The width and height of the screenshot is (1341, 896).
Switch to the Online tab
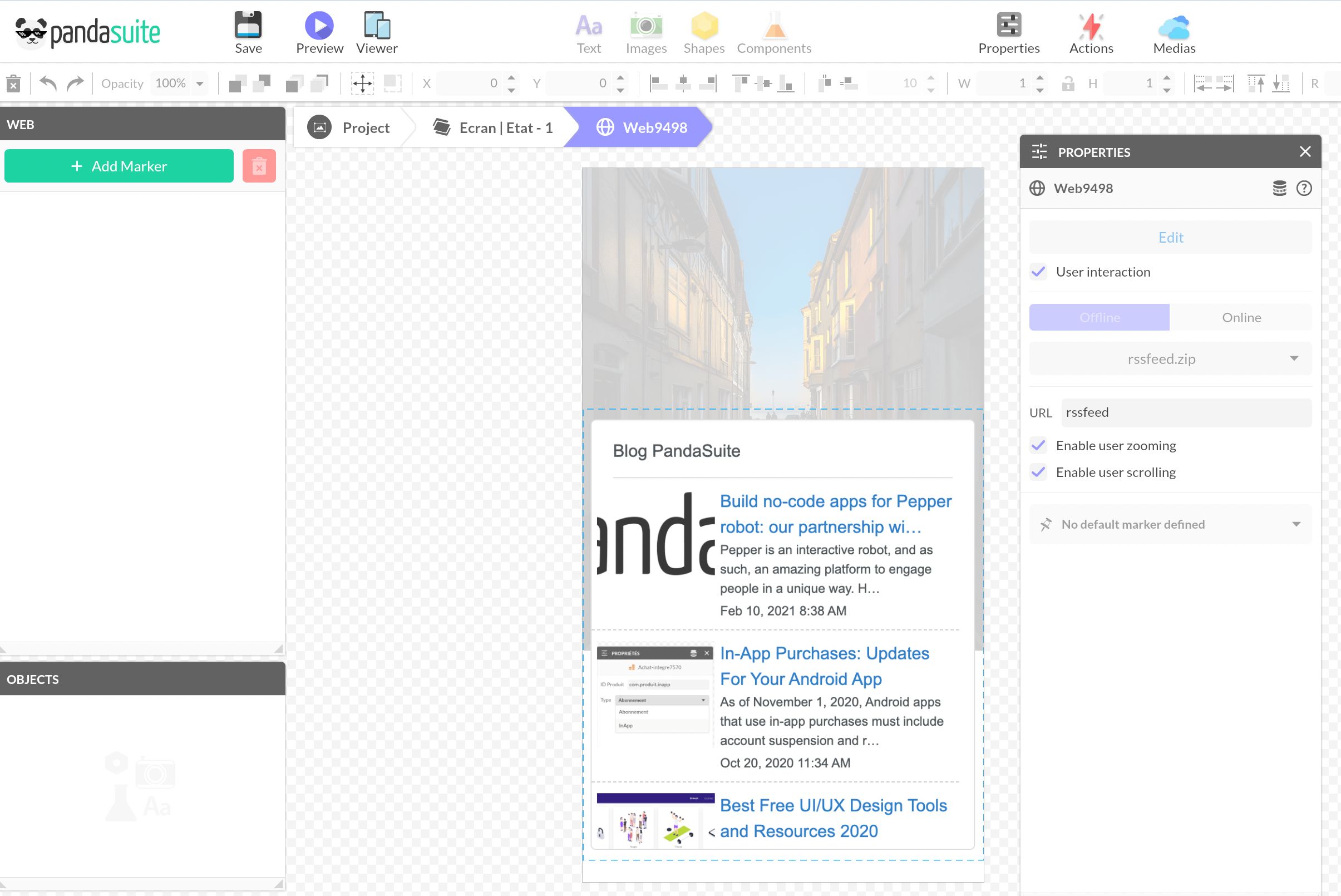click(1241, 317)
